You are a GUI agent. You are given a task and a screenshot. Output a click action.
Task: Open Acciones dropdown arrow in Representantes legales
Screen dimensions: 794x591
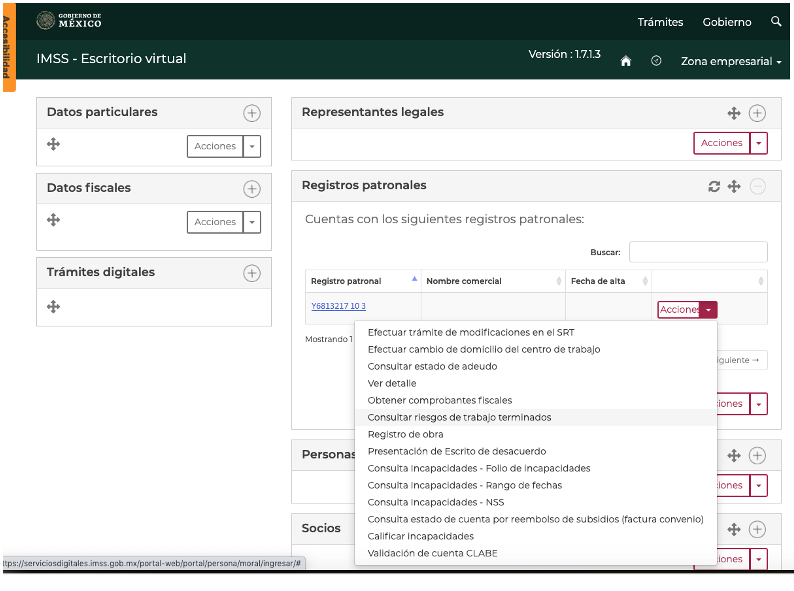(x=759, y=143)
